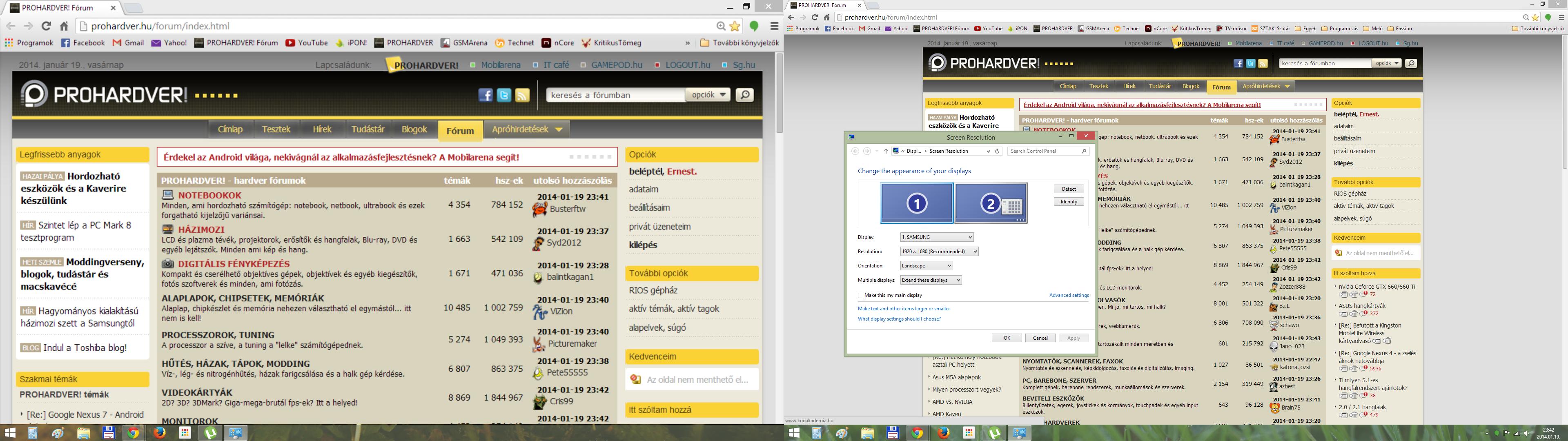The width and height of the screenshot is (1568, 441).
Task: Click the zoom magnifier in left Chrome's address bar
Action: (721, 26)
